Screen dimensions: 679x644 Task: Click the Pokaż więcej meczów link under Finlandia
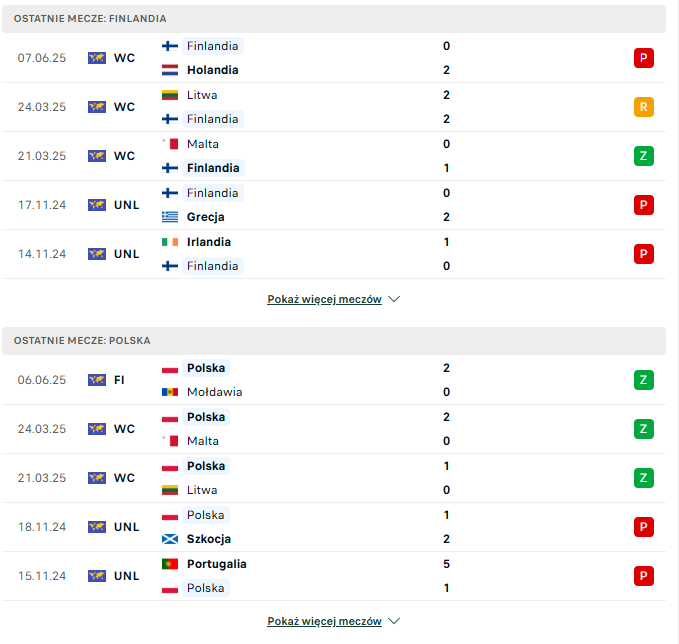(x=324, y=299)
